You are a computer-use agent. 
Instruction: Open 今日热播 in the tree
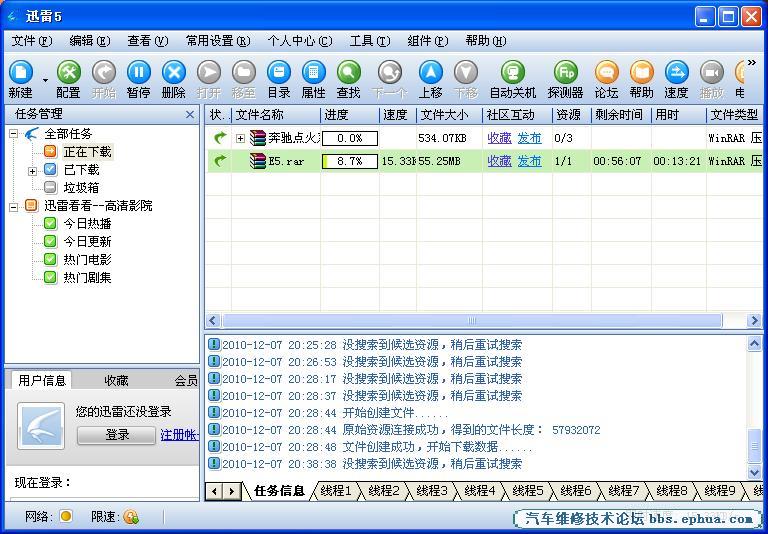[x=87, y=224]
